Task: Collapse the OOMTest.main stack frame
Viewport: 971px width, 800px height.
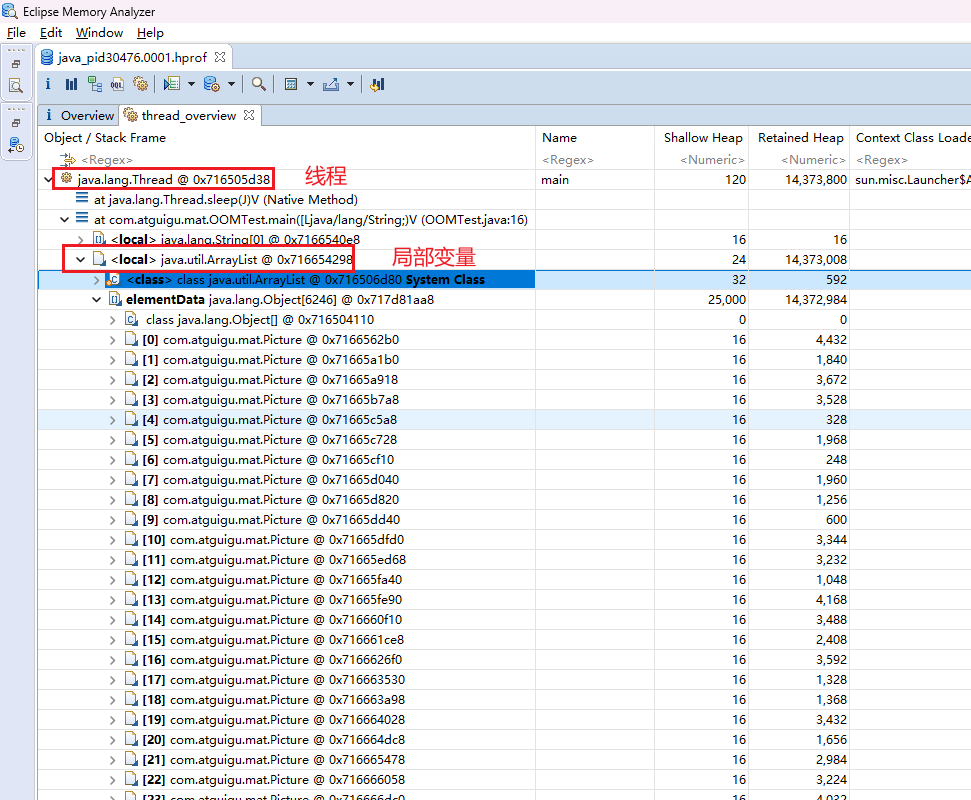Action: tap(64, 220)
